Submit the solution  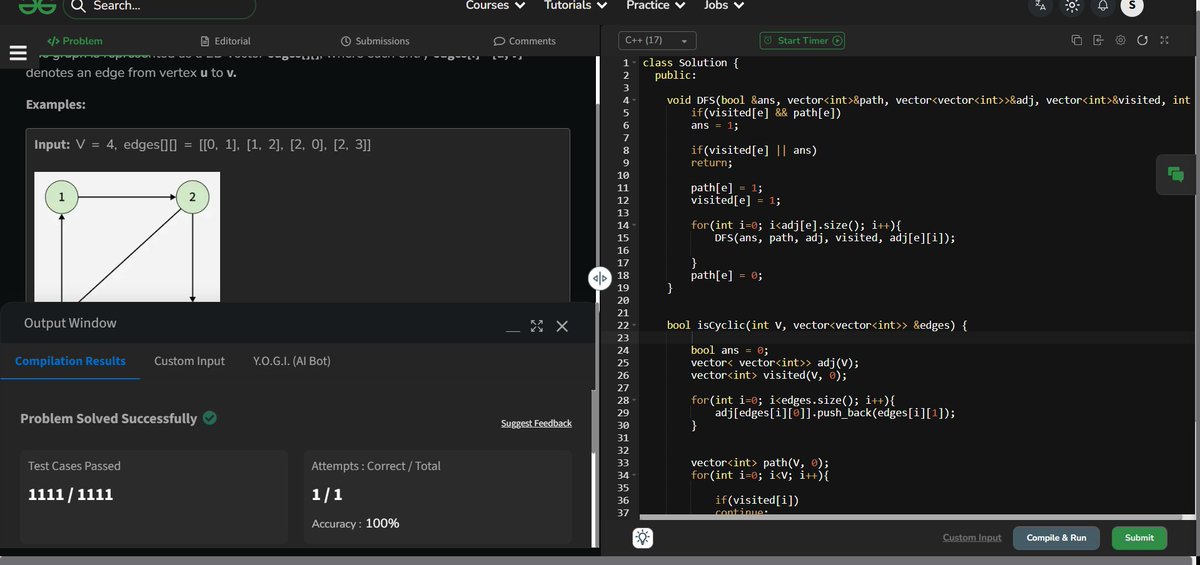pyautogui.click(x=1139, y=538)
